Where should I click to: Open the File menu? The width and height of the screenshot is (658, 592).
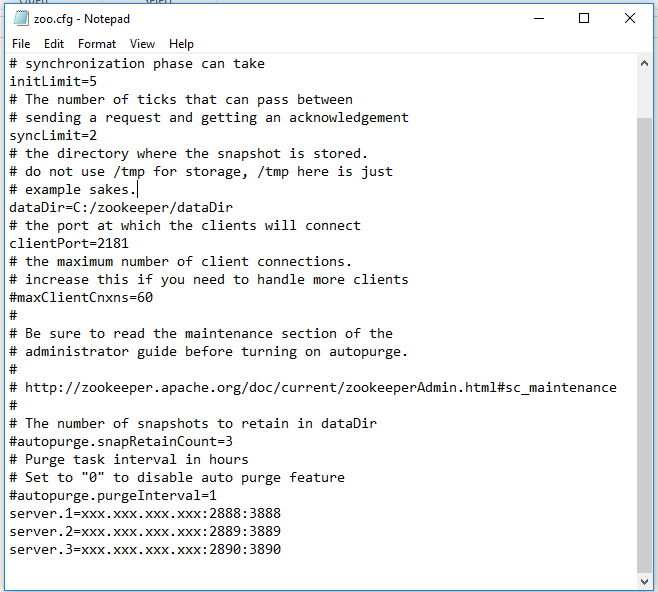(x=21, y=44)
